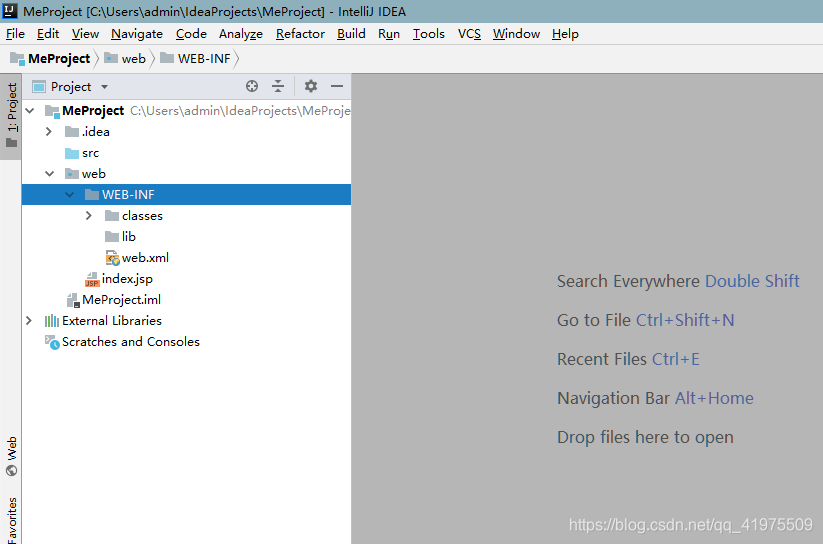Click the Scratches and Consoles icon
823x544 pixels.
click(x=52, y=342)
